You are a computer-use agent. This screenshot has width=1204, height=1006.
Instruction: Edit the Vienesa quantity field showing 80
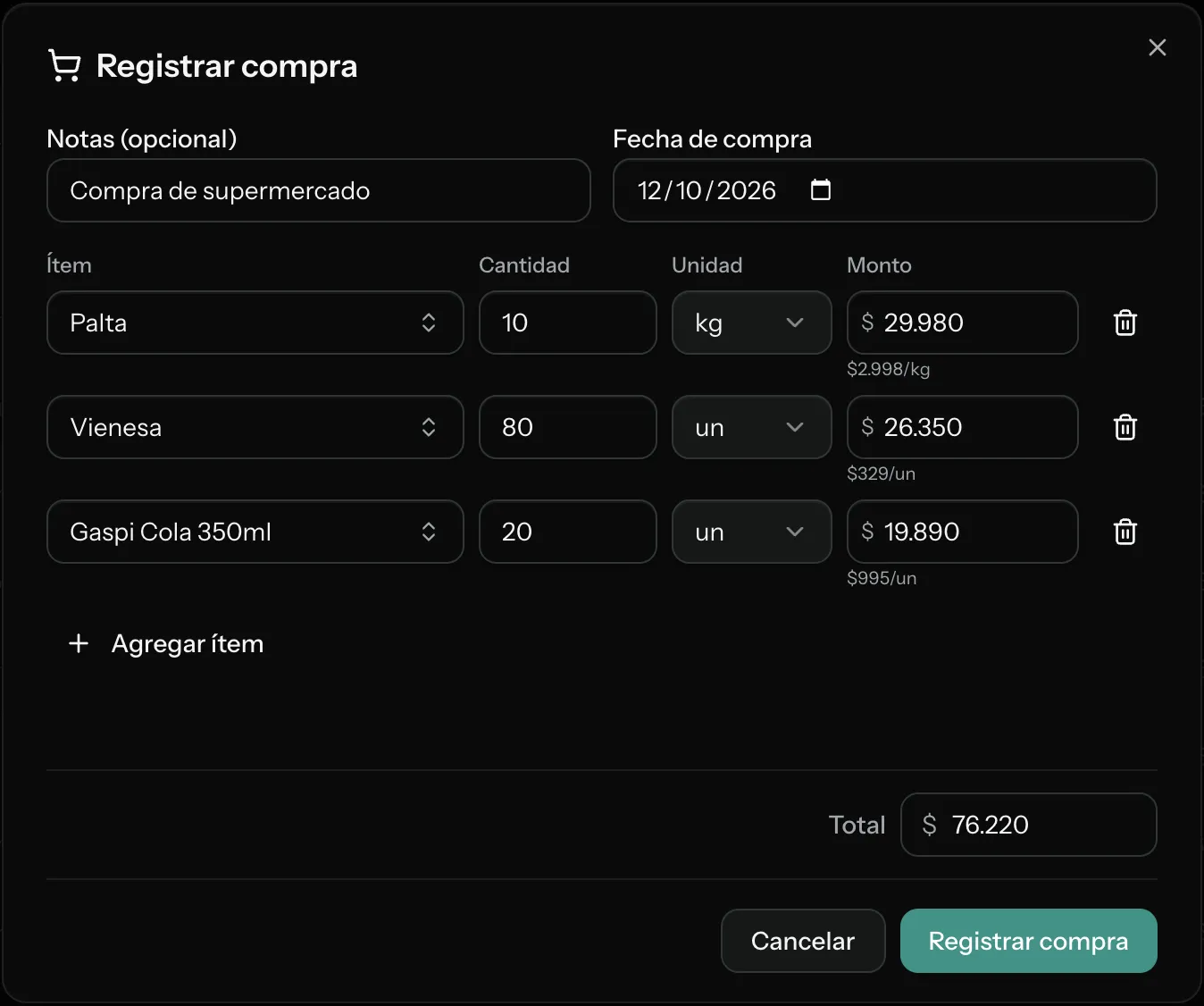[568, 427]
